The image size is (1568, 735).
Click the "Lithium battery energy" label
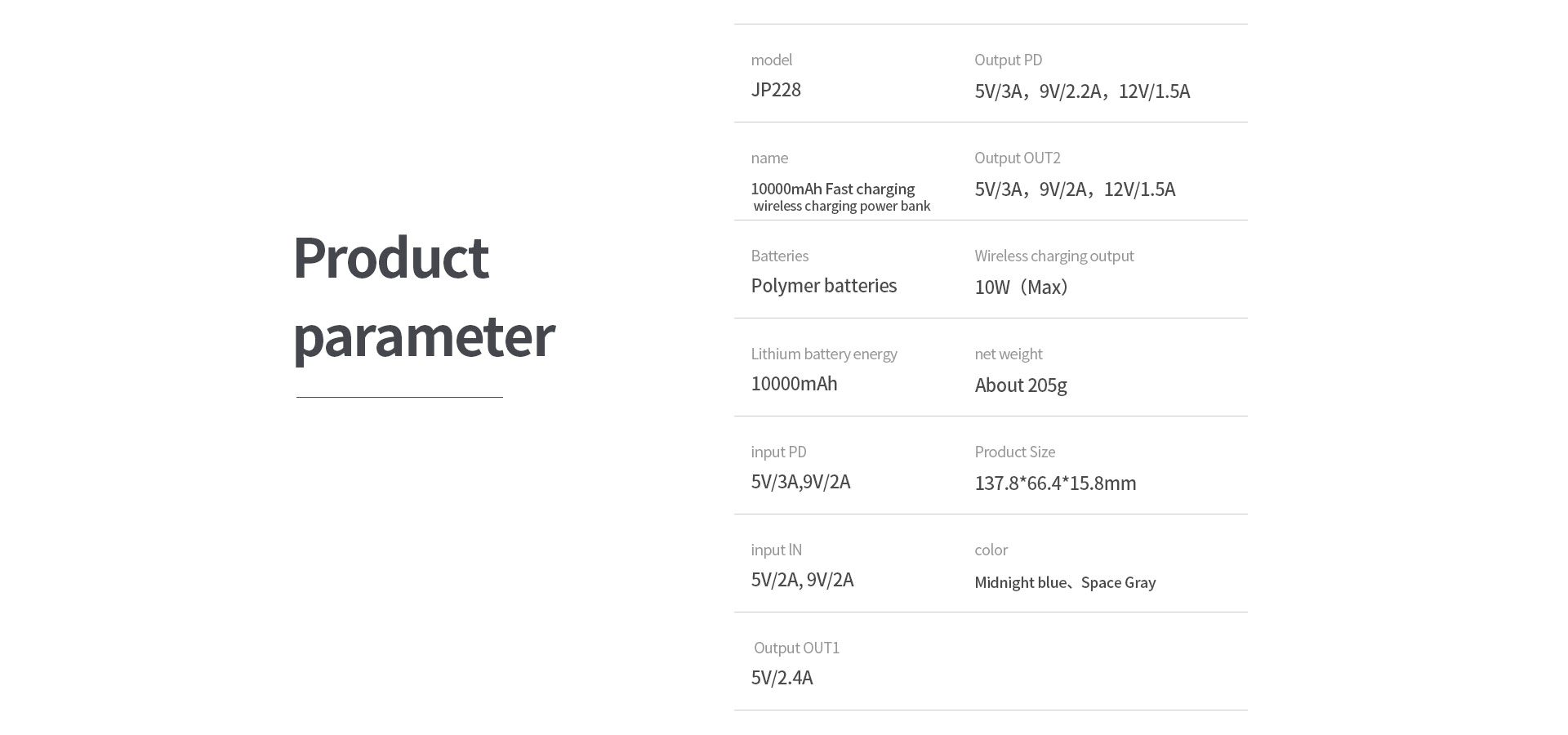click(823, 354)
